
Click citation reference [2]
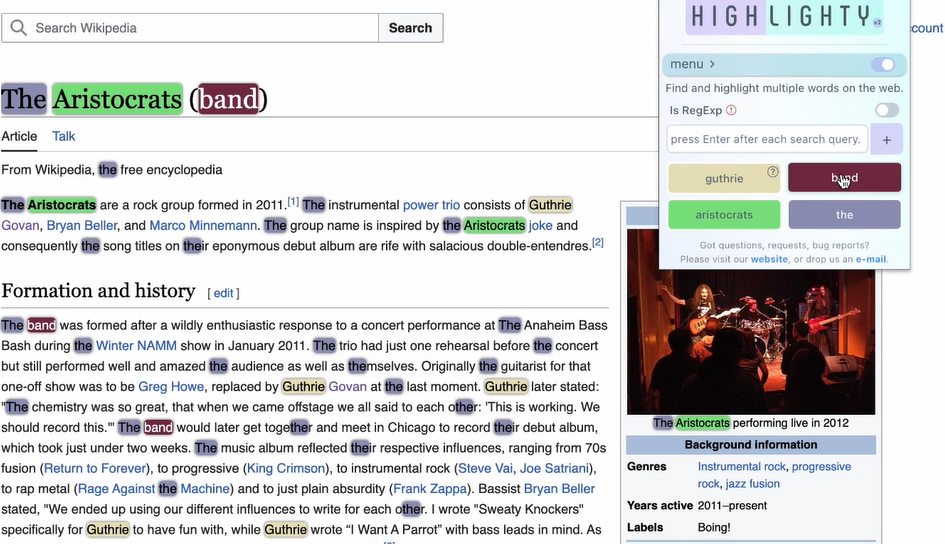point(597,242)
